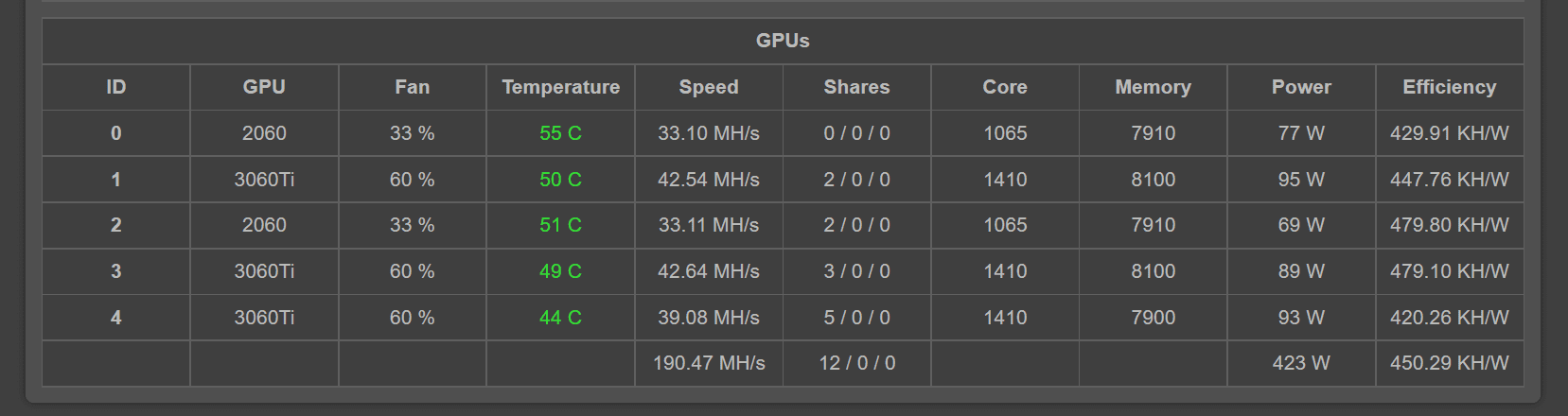Viewport: 1568px width, 416px height.
Task: Click the Efficiency column header
Action: [1449, 87]
